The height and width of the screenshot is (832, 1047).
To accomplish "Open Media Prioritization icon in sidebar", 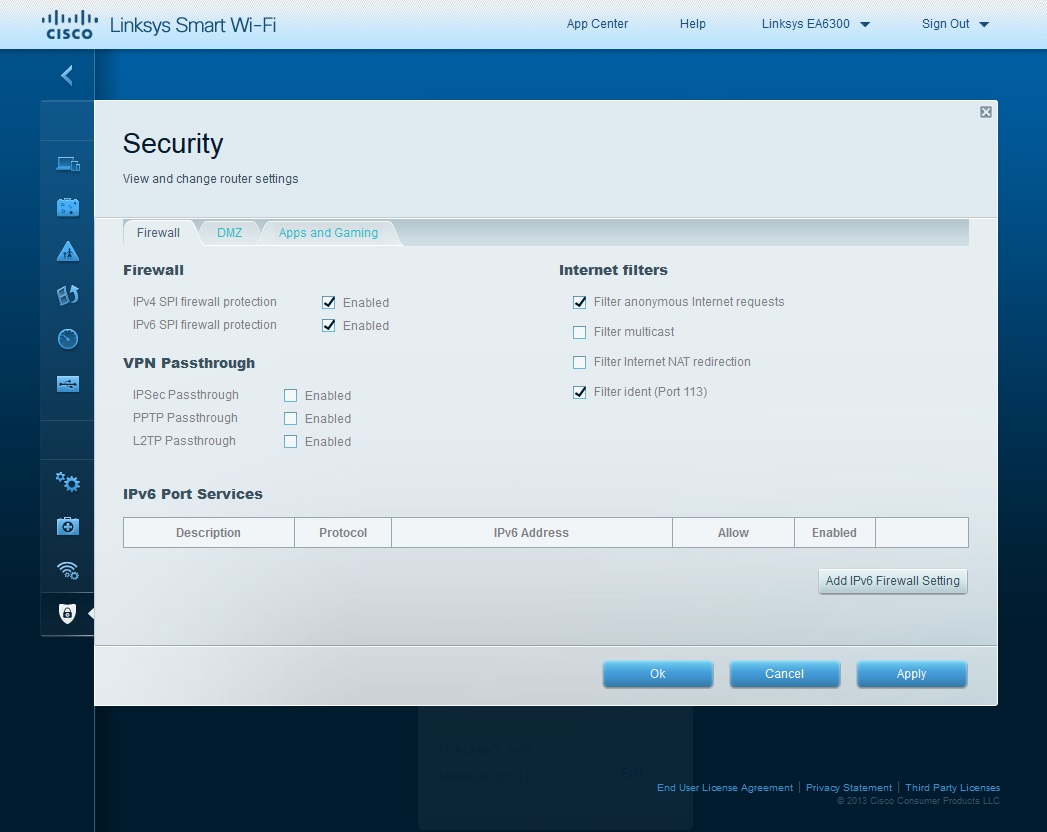I will tap(67, 295).
